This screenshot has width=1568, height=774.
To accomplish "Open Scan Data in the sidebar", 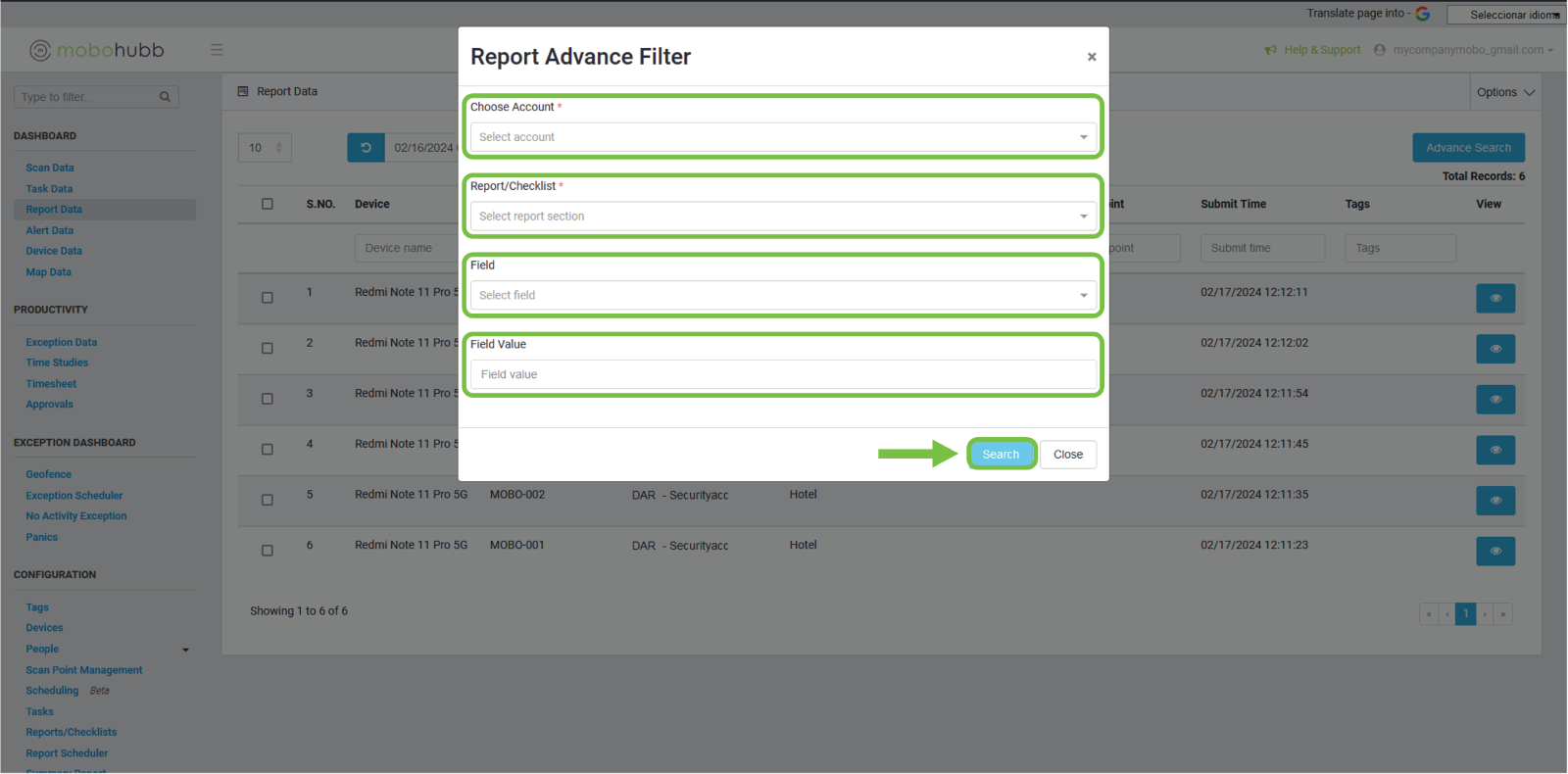I will coord(50,168).
